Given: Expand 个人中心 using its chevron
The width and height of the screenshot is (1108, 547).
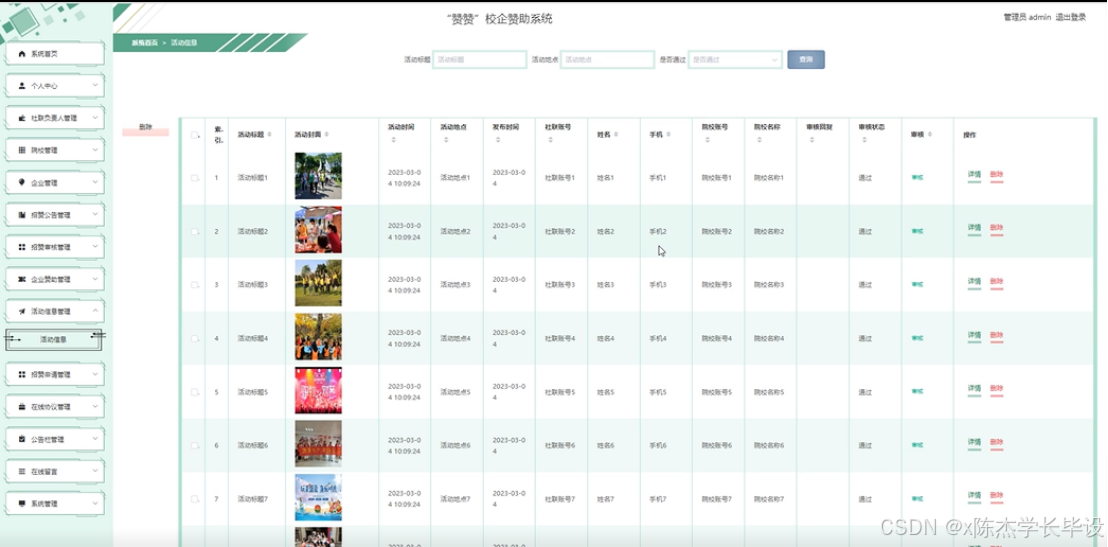Looking at the screenshot, I should click(x=95, y=86).
